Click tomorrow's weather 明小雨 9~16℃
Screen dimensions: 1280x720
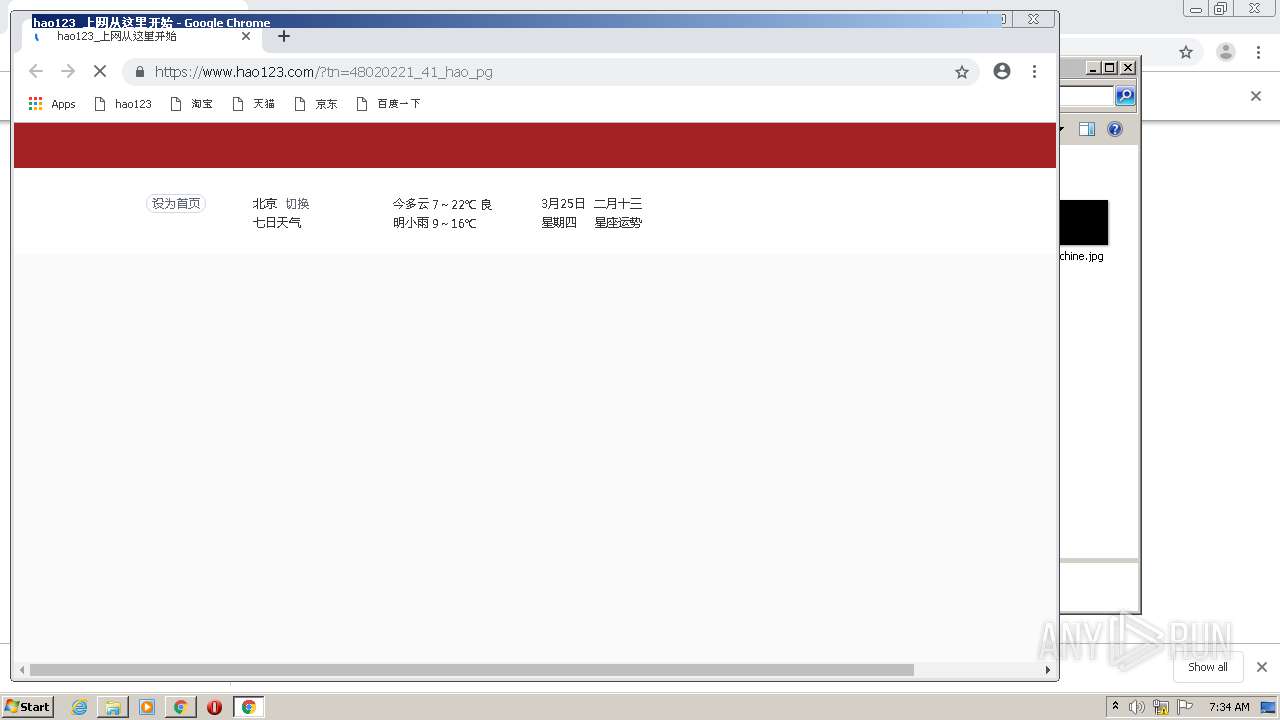435,223
